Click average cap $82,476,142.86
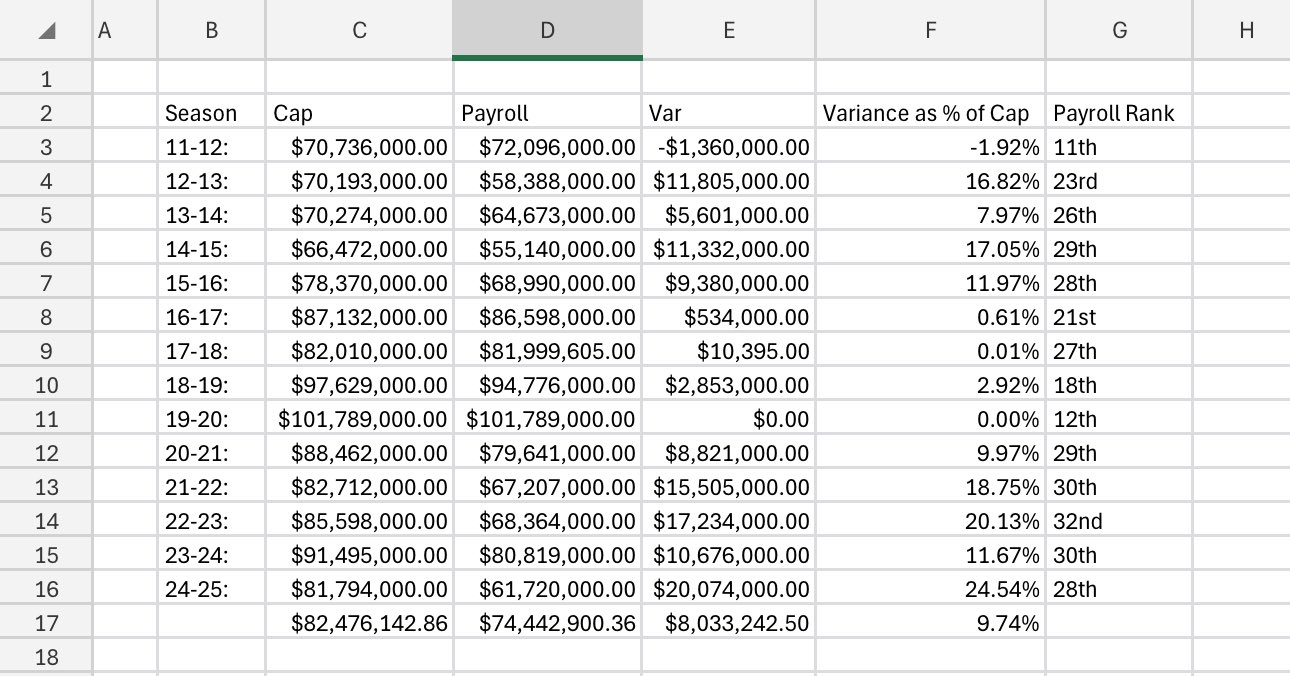The width and height of the screenshot is (1290, 676). [x=359, y=623]
